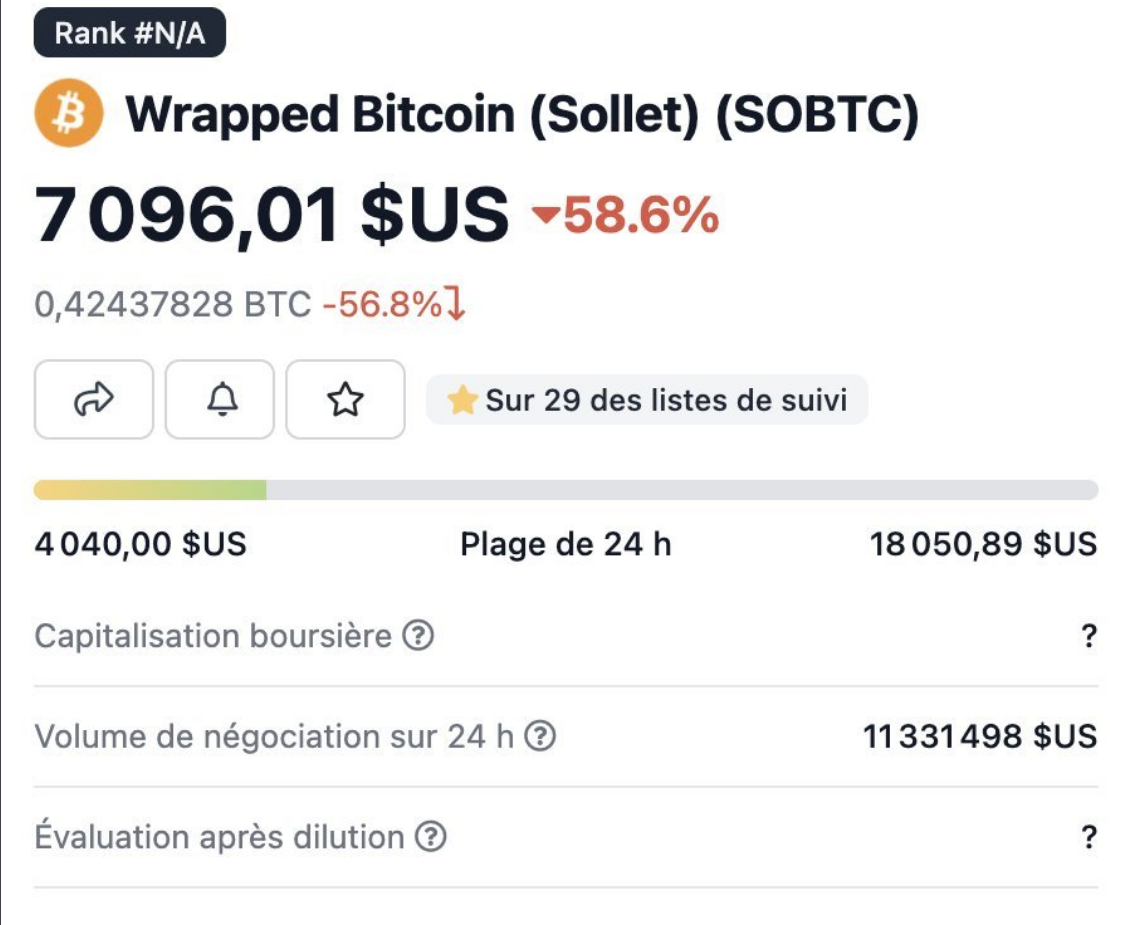Click the 11 331 498 $US volume value

click(x=980, y=737)
